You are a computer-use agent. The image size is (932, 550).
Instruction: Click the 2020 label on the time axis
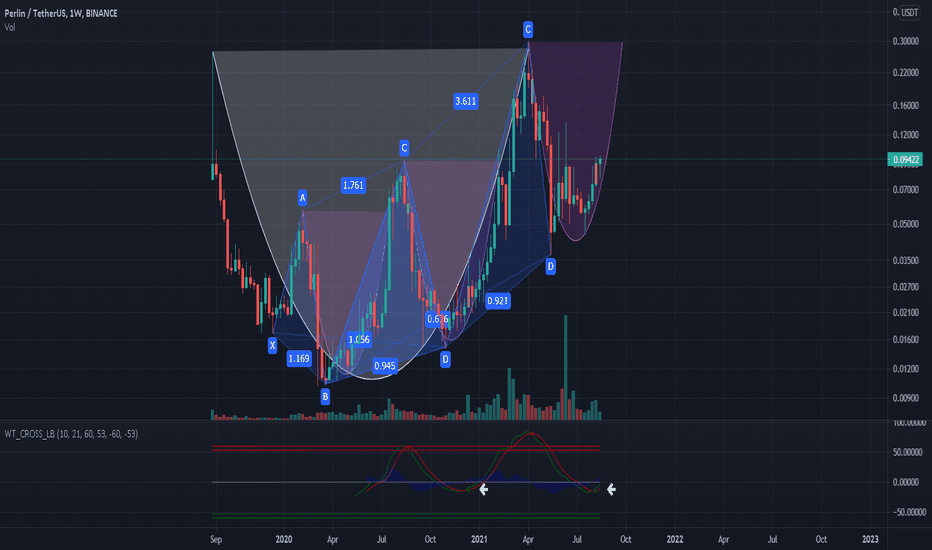pos(284,539)
